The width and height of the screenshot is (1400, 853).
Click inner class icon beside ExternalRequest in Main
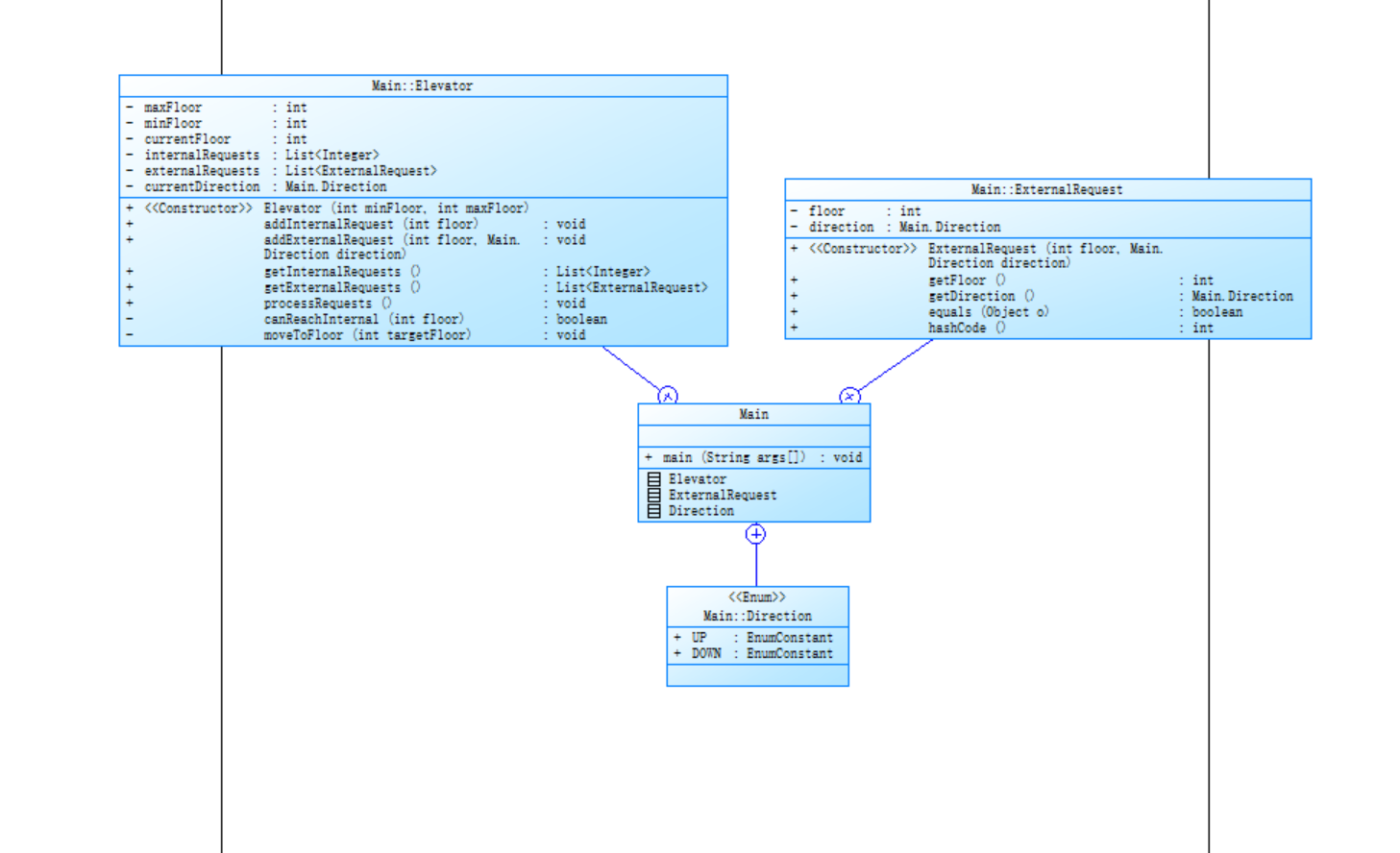click(x=654, y=496)
